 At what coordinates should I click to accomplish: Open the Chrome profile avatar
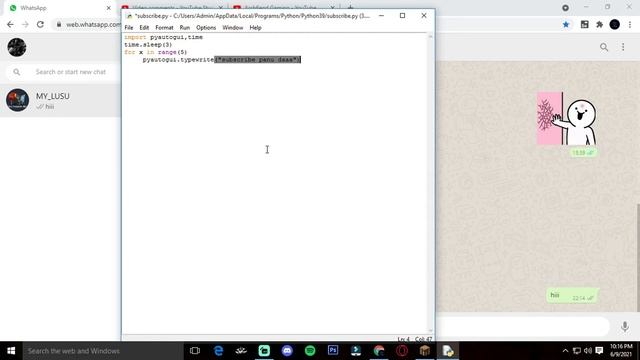[x=615, y=24]
